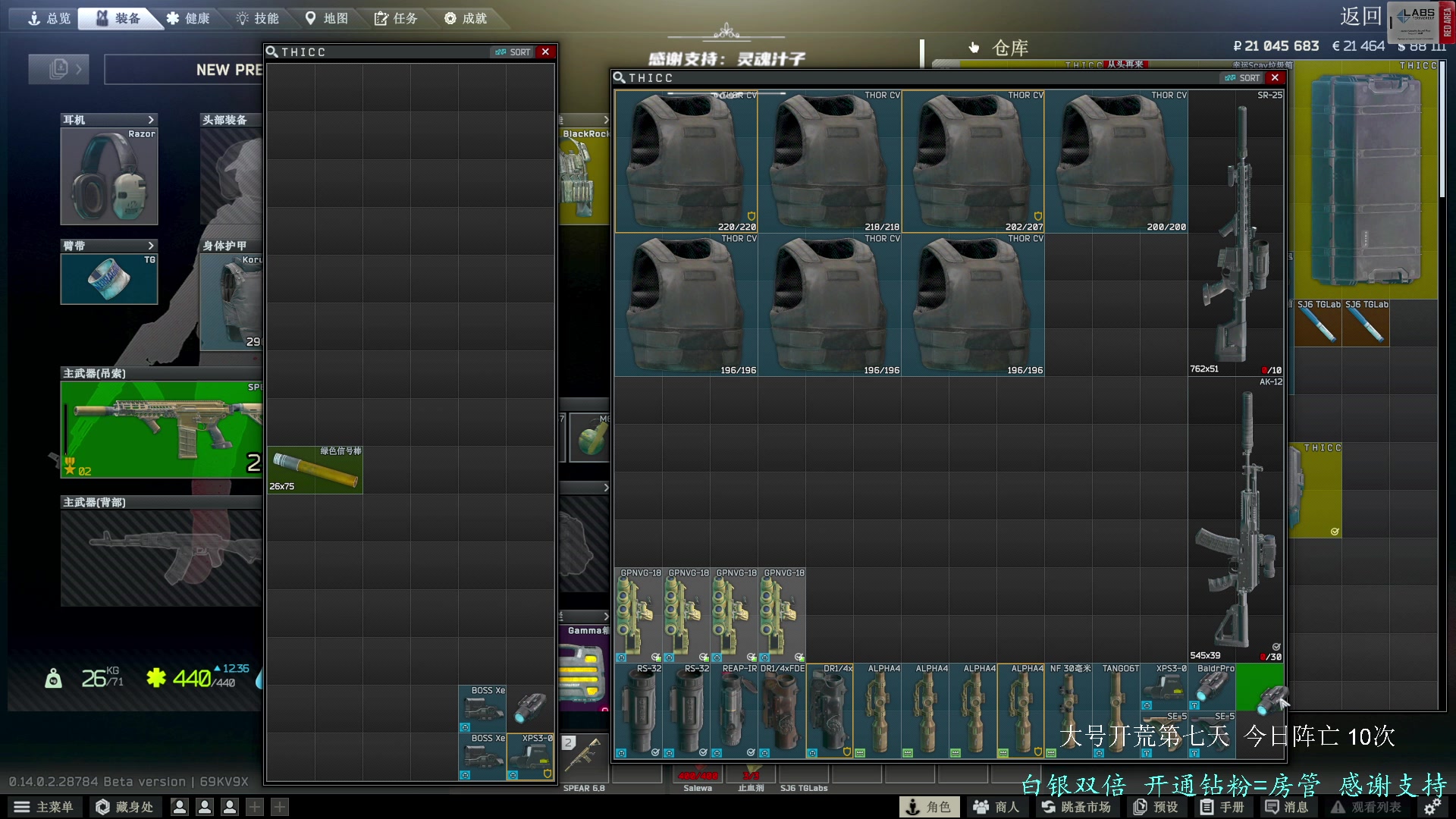Sort the THICC container holding the green flare

coord(513,52)
